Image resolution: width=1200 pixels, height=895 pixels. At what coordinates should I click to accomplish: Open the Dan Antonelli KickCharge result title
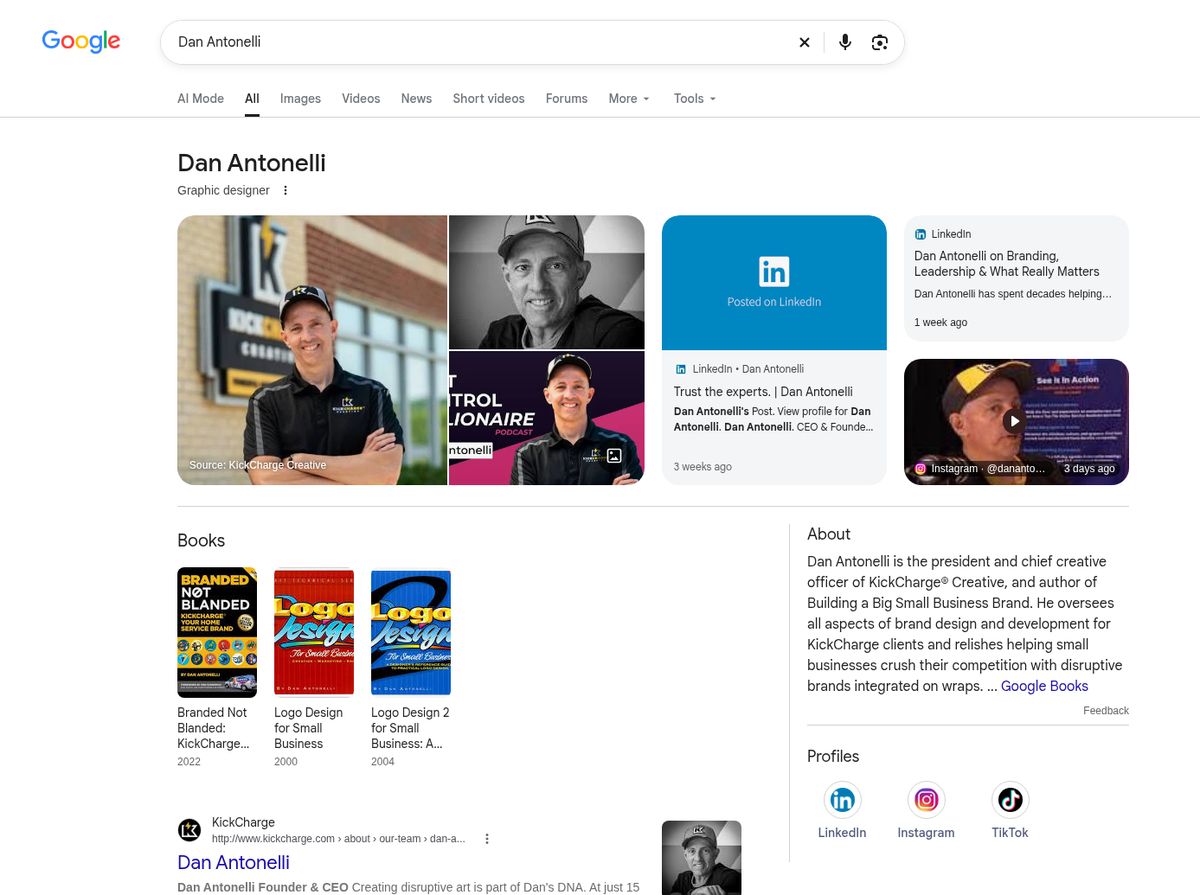[x=233, y=862]
